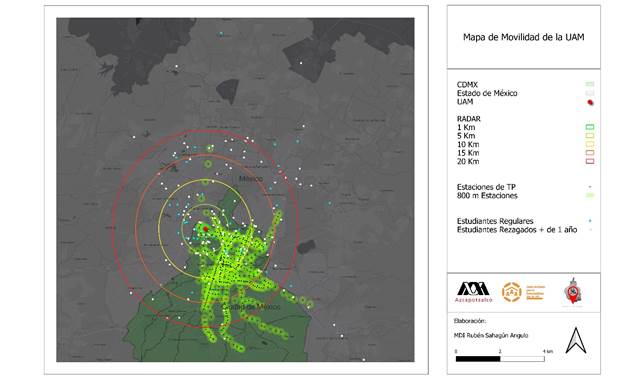627x384 pixels.
Task: Click the Estado de México legend label
Action: point(487,93)
